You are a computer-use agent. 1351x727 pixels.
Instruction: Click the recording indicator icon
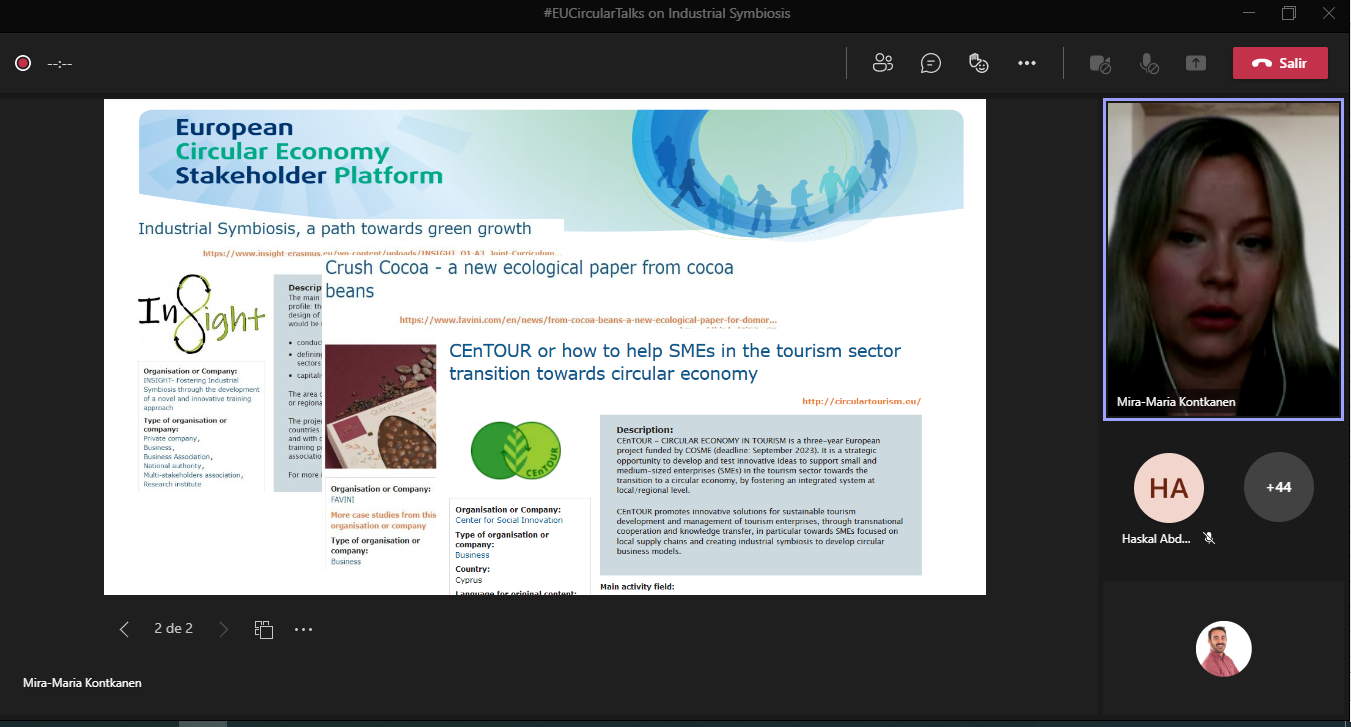23,63
